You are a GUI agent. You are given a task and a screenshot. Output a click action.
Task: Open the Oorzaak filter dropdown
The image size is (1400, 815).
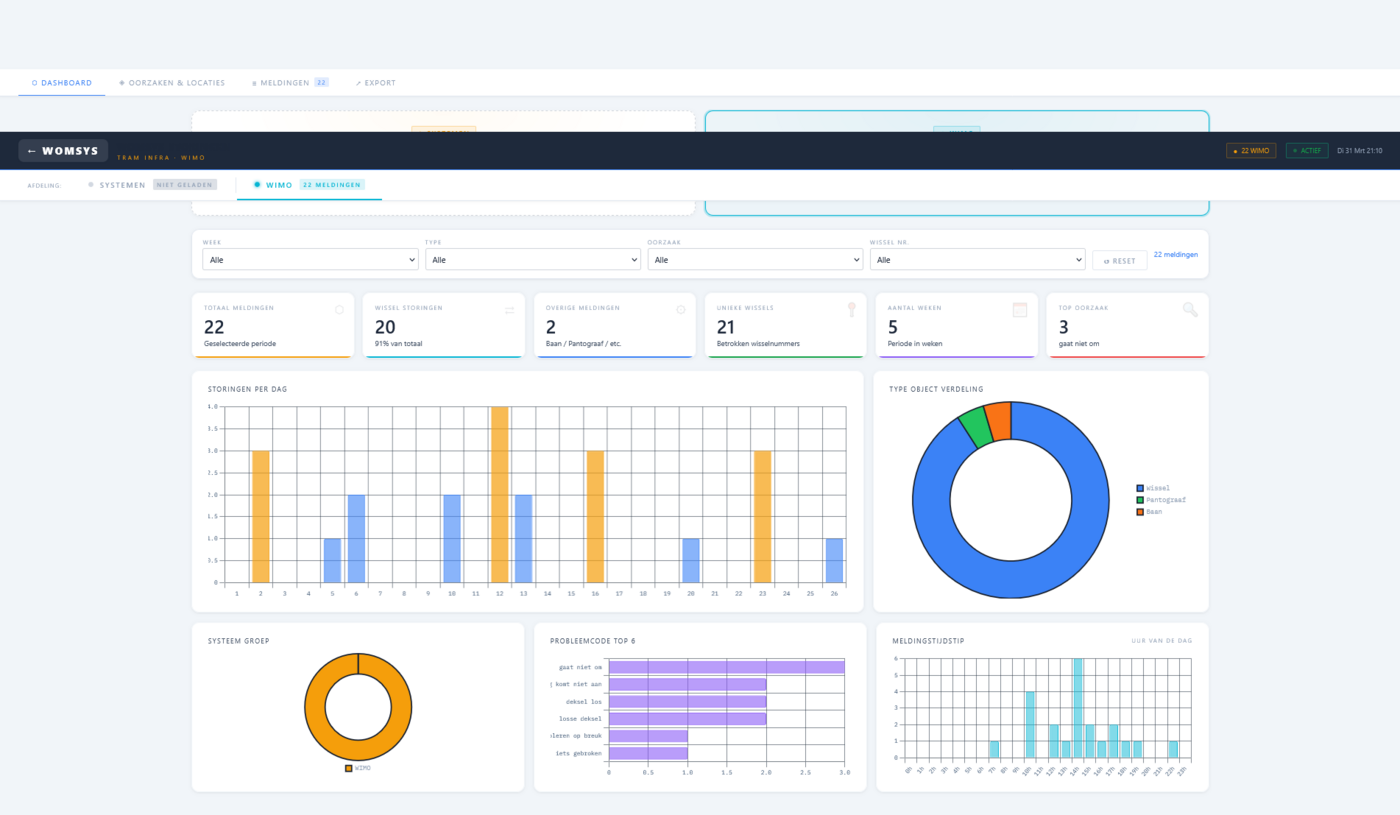tap(755, 259)
